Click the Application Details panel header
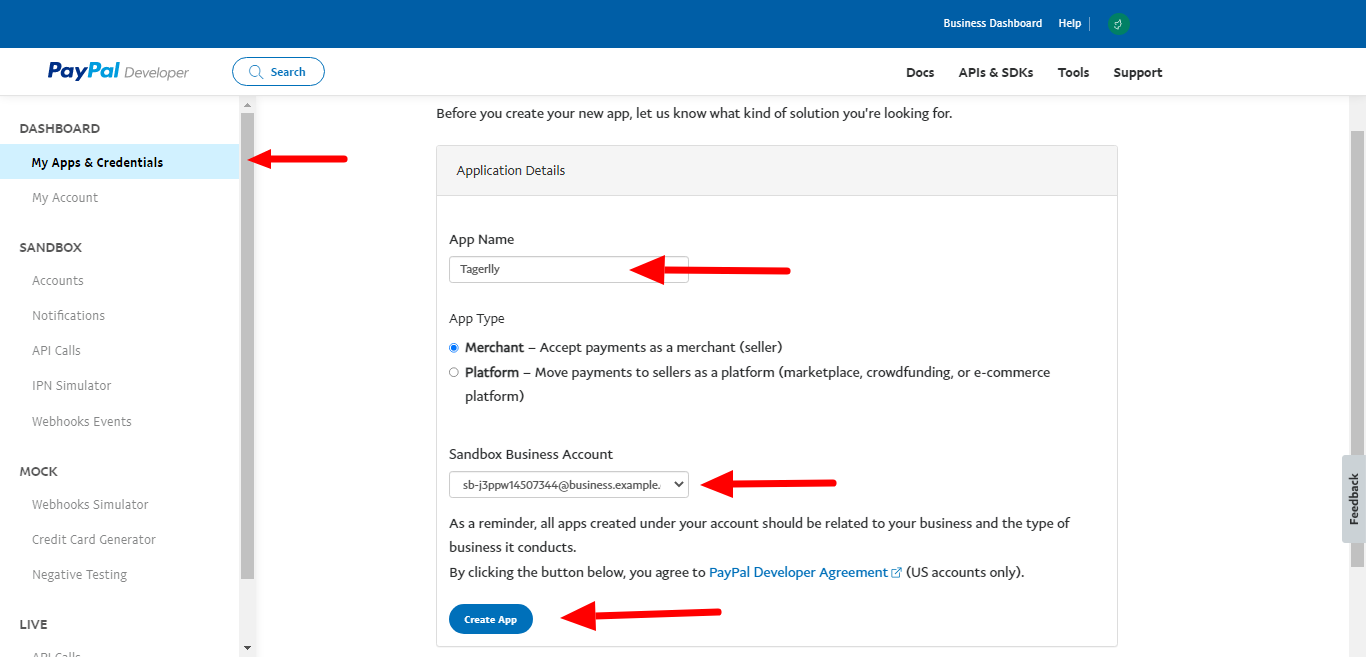The width and height of the screenshot is (1366, 657). pyautogui.click(x=777, y=171)
